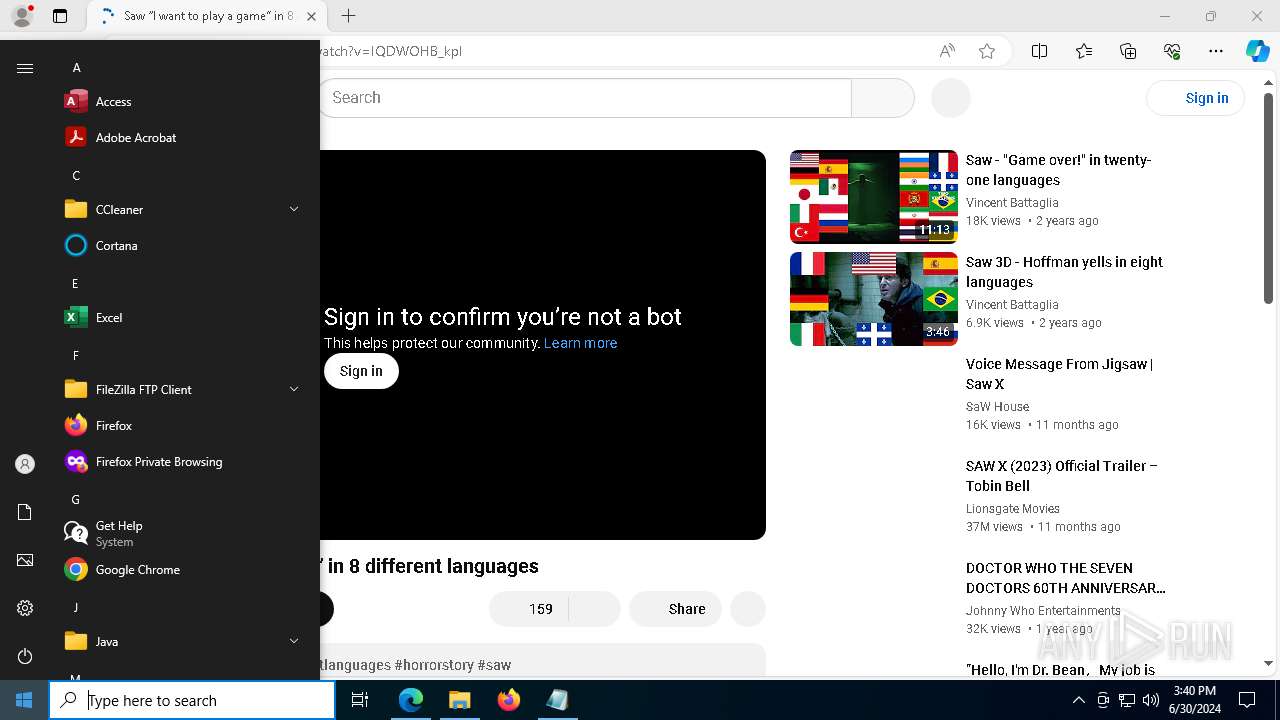Open Saw 3D Hoffman yells video thumbnail
Image resolution: width=1280 pixels, height=720 pixels.
873,299
